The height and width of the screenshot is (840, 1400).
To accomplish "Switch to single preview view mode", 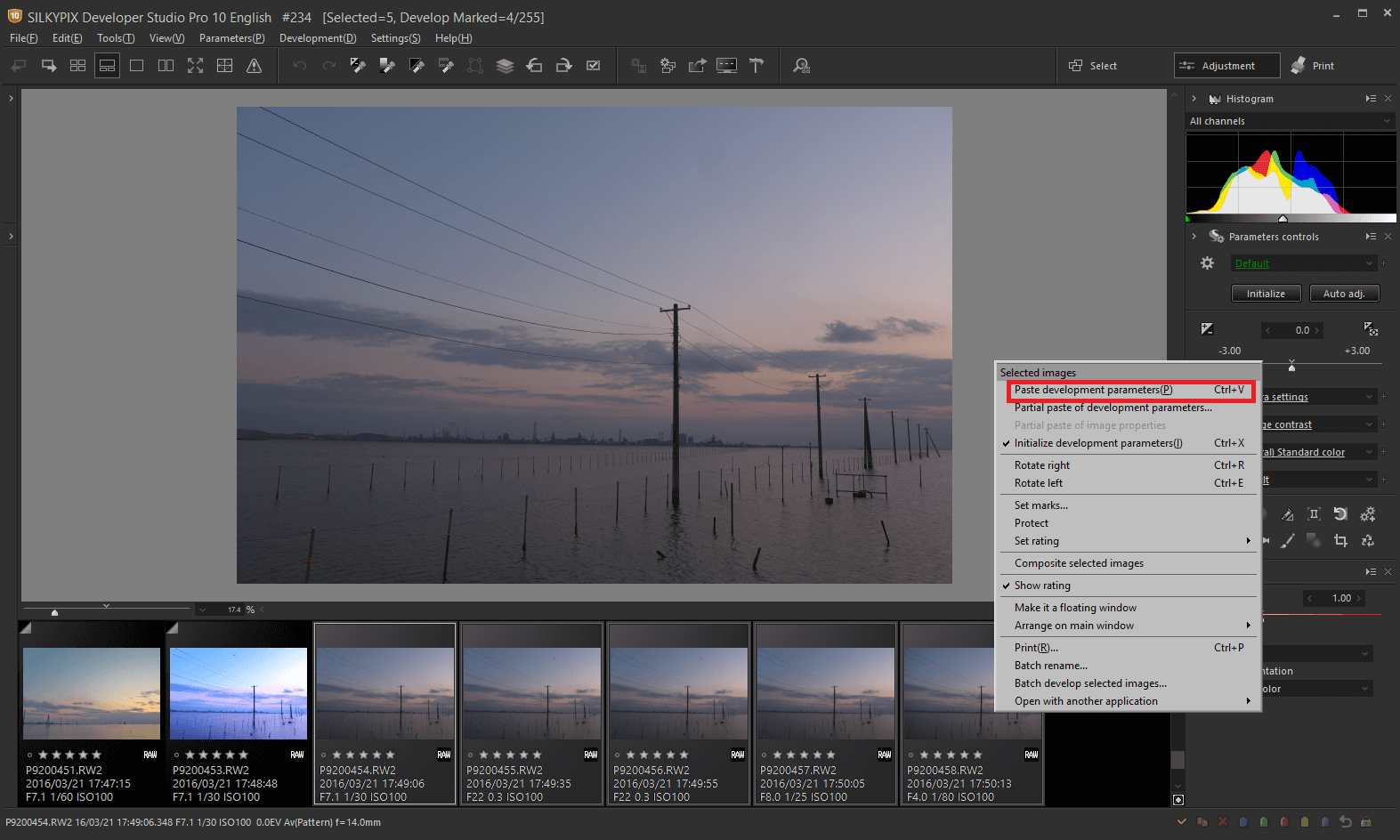I will coord(136,66).
